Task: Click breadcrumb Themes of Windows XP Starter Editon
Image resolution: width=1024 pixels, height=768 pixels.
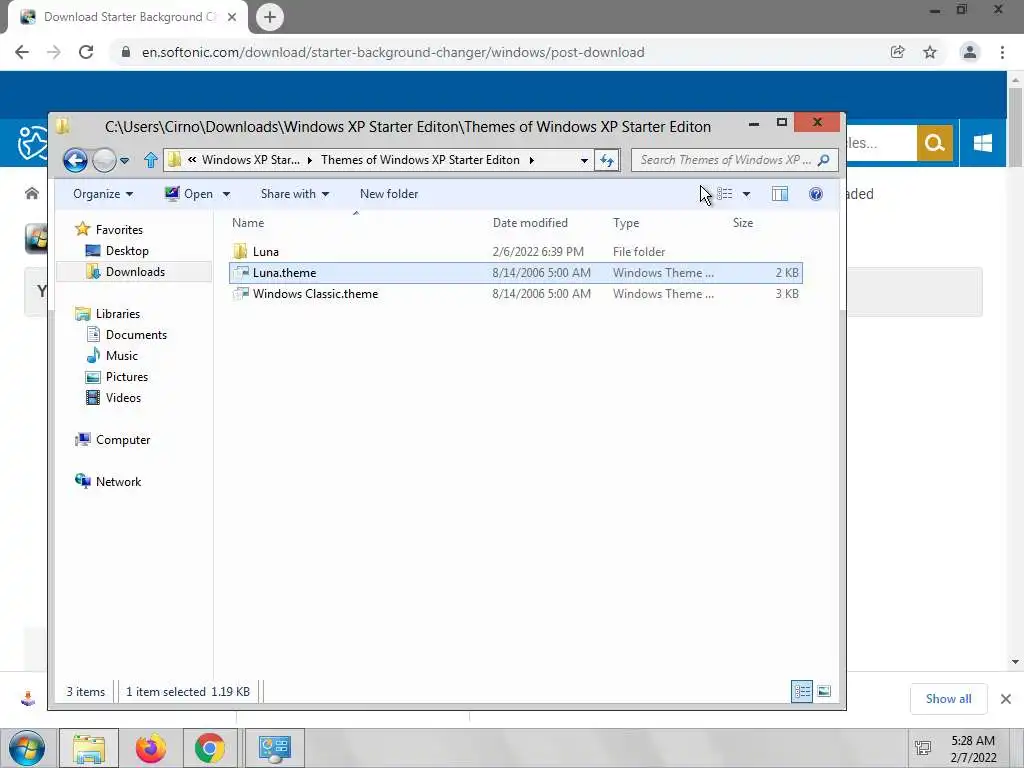Action: 420,160
